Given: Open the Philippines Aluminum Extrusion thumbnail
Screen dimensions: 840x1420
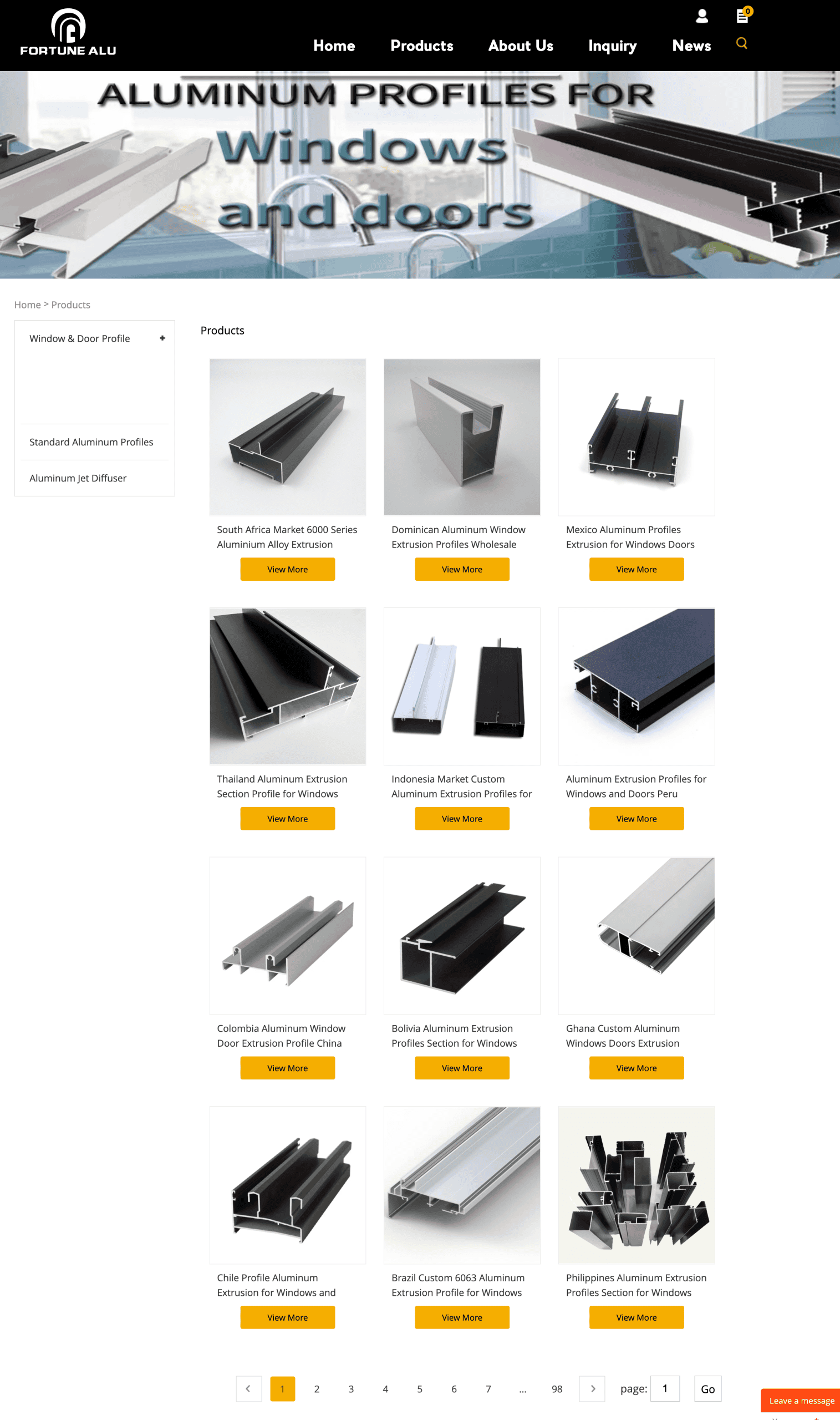Looking at the screenshot, I should point(636,1184).
